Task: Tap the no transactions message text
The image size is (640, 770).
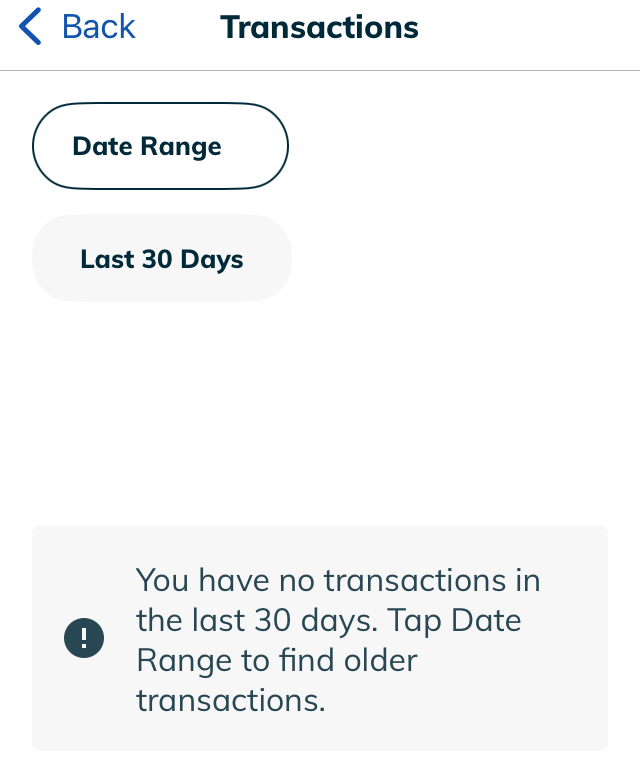Action: (337, 639)
